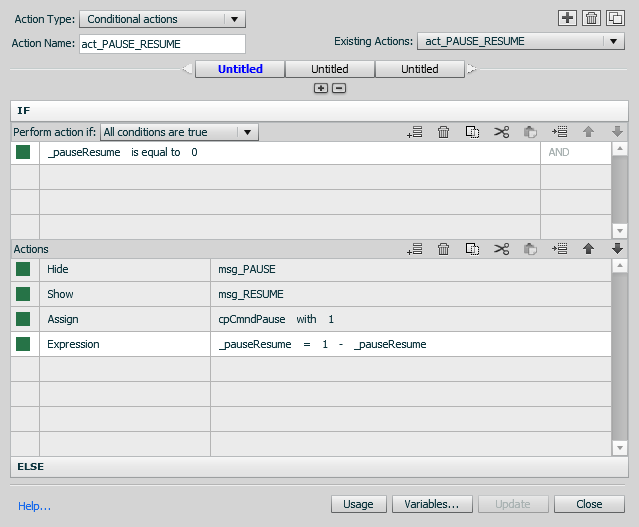The image size is (639, 527).
Task: Switch to the second Untitled decision tab
Action: pos(330,69)
